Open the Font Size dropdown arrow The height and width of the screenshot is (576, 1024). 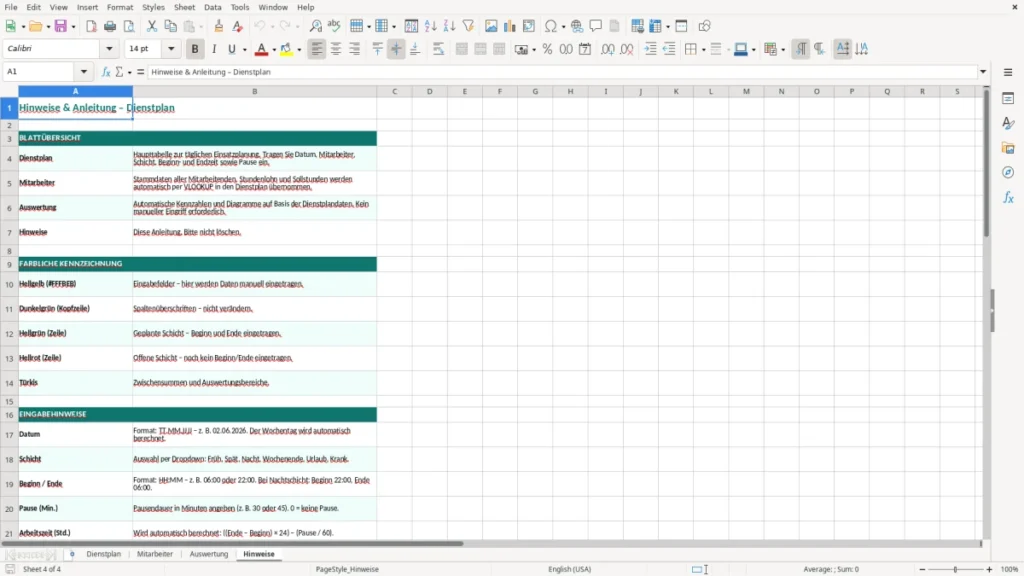click(x=171, y=48)
